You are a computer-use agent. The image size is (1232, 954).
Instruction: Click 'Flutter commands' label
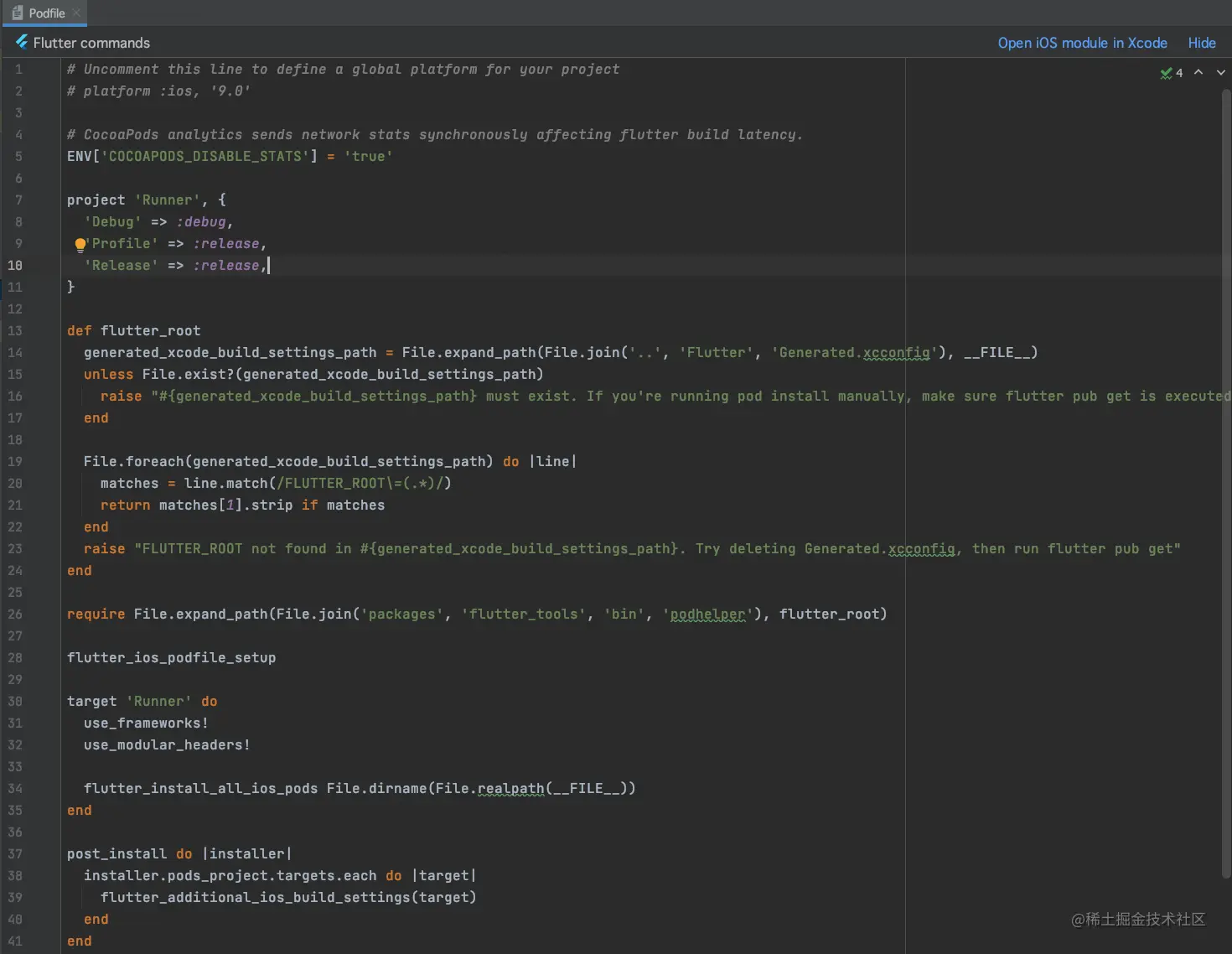click(91, 43)
